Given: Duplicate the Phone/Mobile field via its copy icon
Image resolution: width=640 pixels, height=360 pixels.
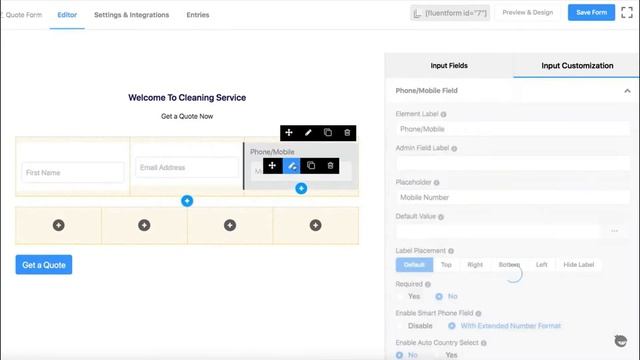Looking at the screenshot, I should tap(311, 166).
